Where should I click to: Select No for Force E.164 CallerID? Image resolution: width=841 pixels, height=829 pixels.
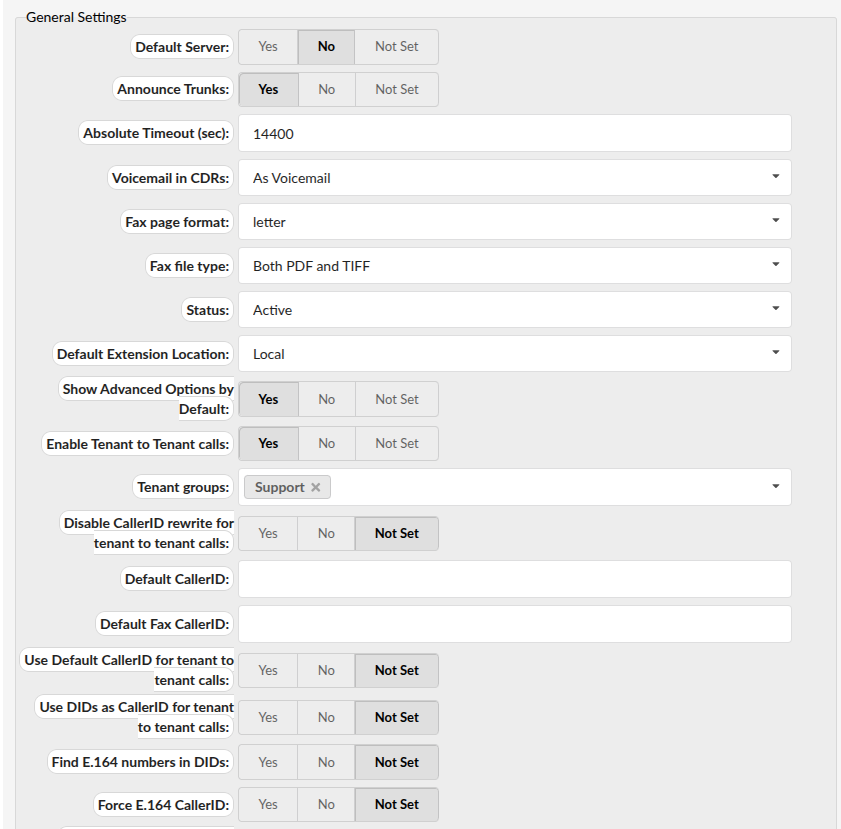coord(326,804)
